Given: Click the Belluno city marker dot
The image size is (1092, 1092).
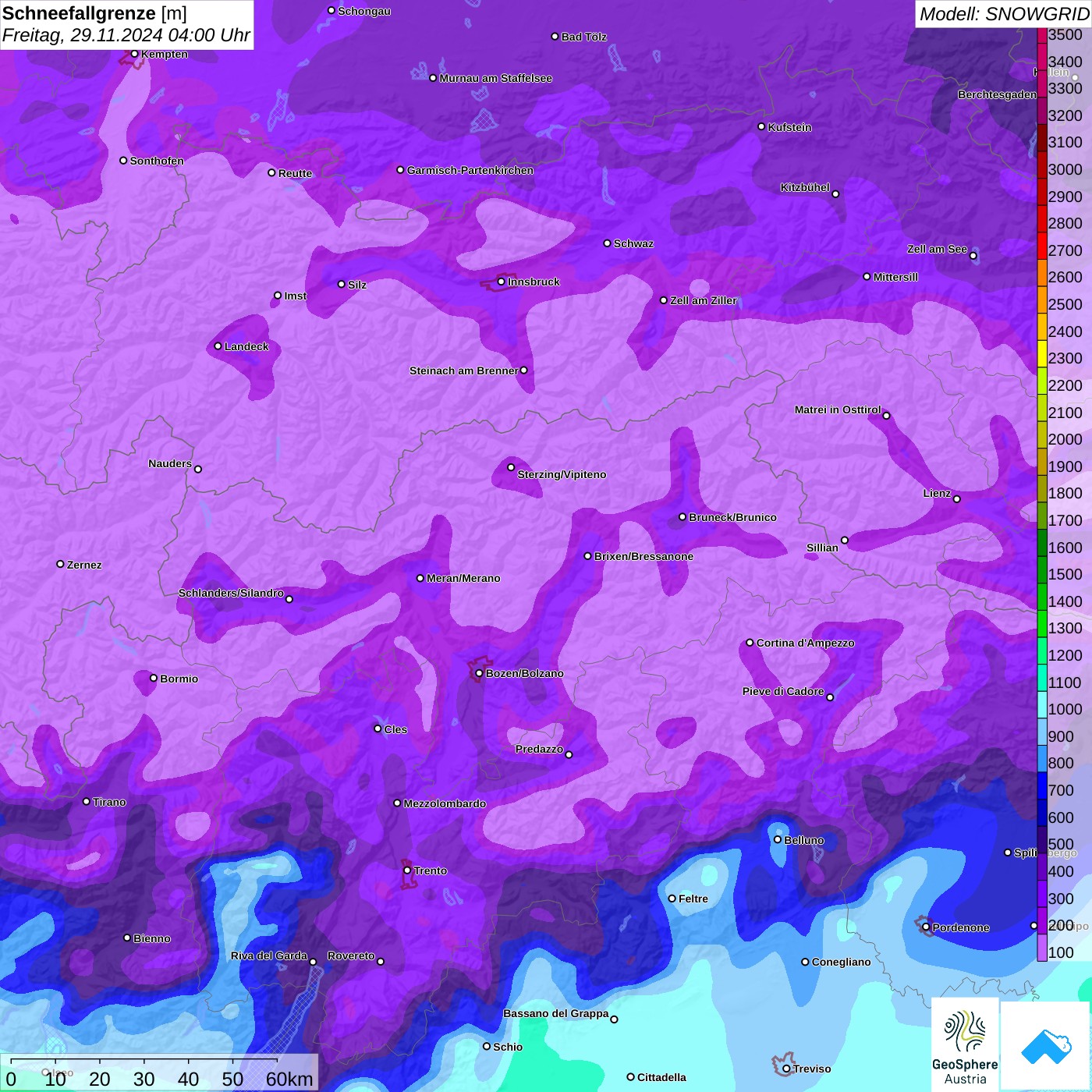Looking at the screenshot, I should coord(777,839).
